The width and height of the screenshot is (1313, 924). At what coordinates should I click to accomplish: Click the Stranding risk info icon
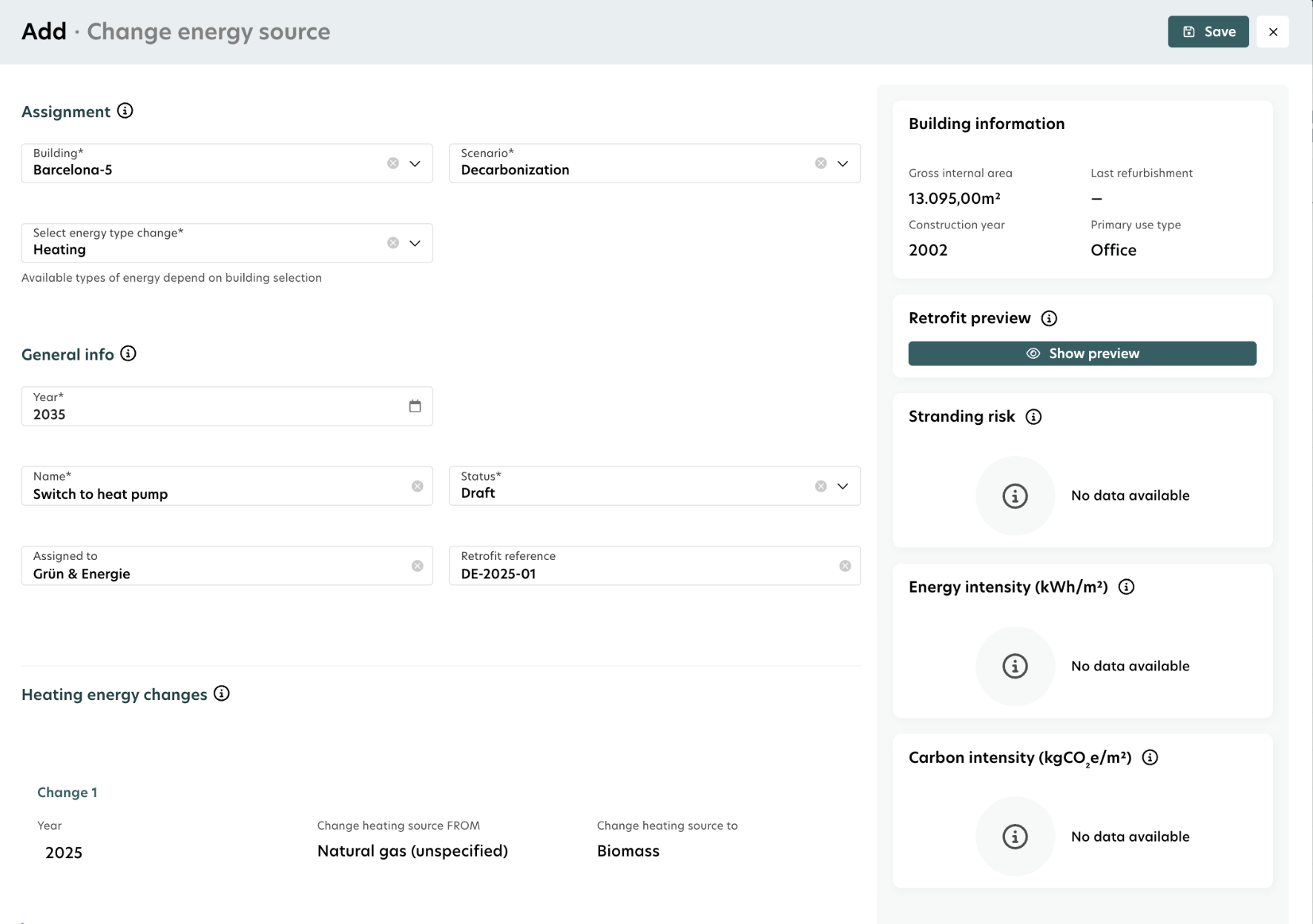tap(1033, 417)
